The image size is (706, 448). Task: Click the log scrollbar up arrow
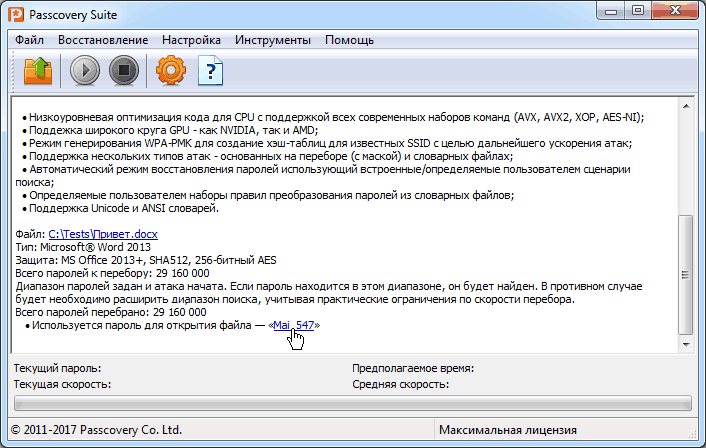686,106
